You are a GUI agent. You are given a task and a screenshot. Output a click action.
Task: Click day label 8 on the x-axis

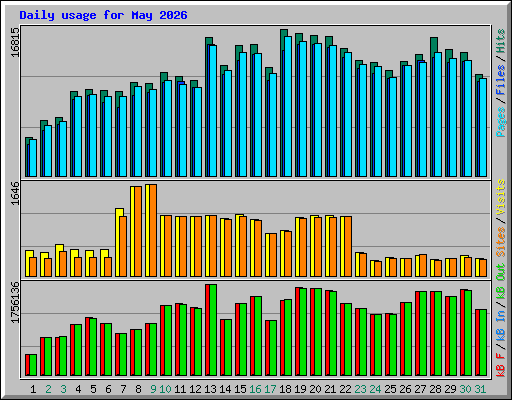138,389
